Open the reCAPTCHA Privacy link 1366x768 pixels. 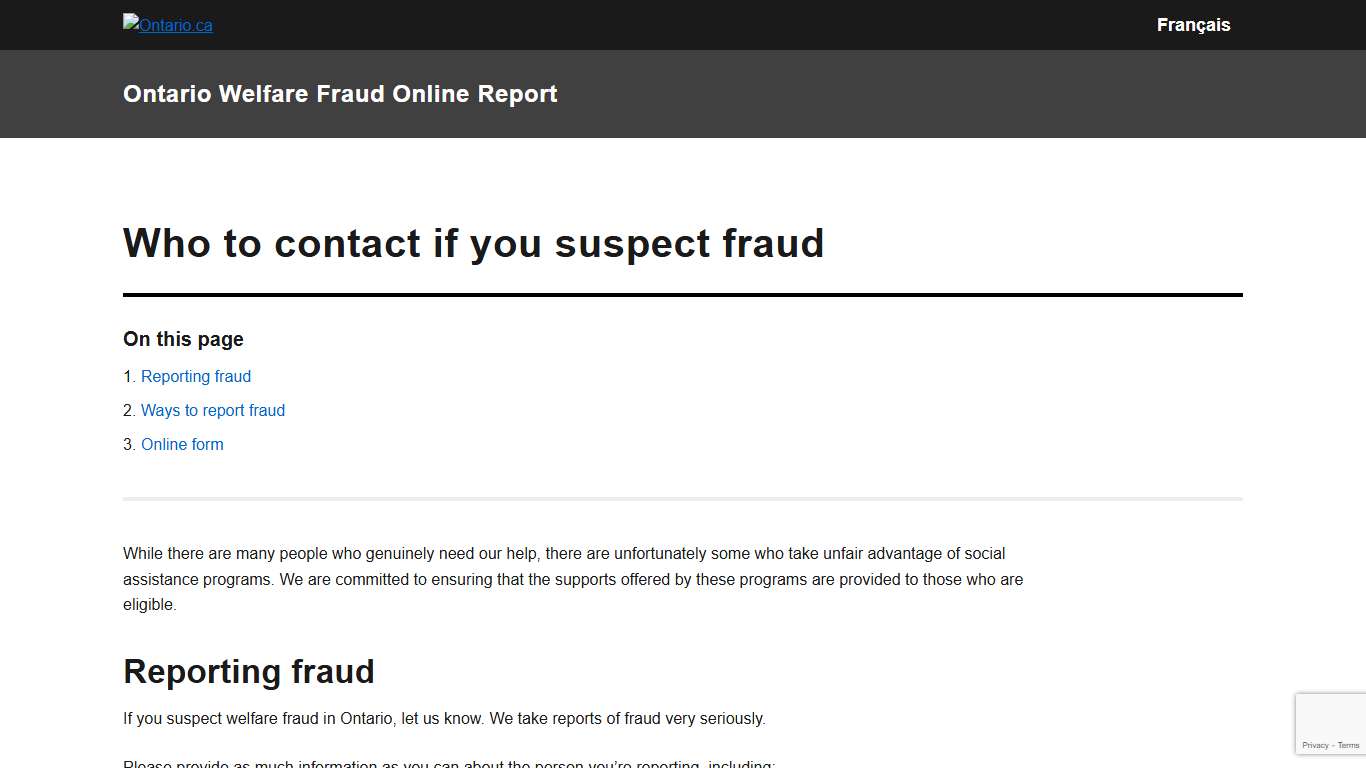[1314, 746]
